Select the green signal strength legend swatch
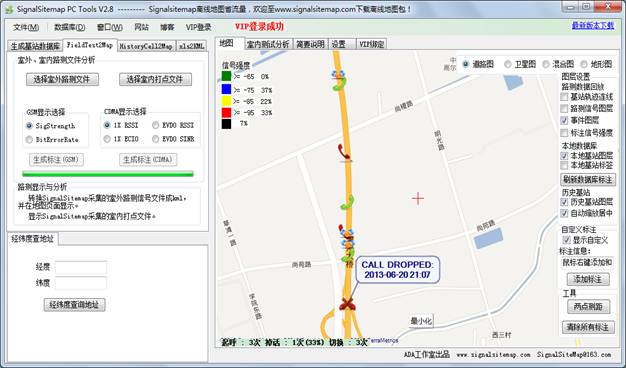626x368 pixels. pyautogui.click(x=226, y=76)
